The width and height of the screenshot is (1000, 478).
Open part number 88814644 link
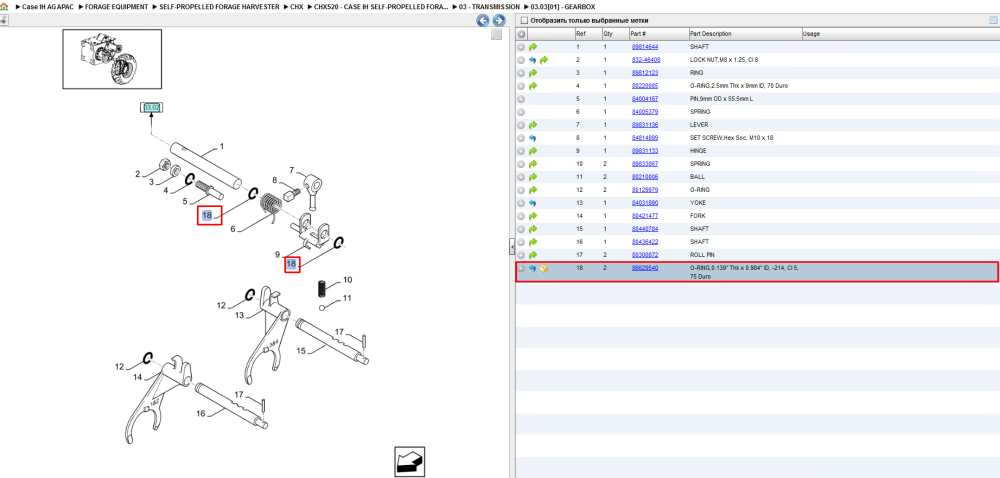[644, 47]
